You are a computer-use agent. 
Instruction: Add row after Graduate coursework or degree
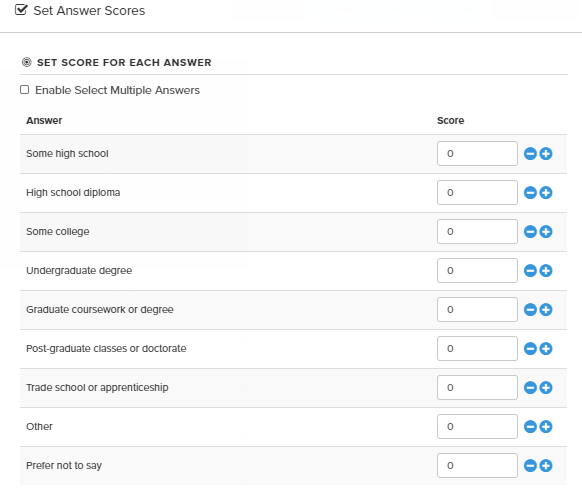click(546, 310)
